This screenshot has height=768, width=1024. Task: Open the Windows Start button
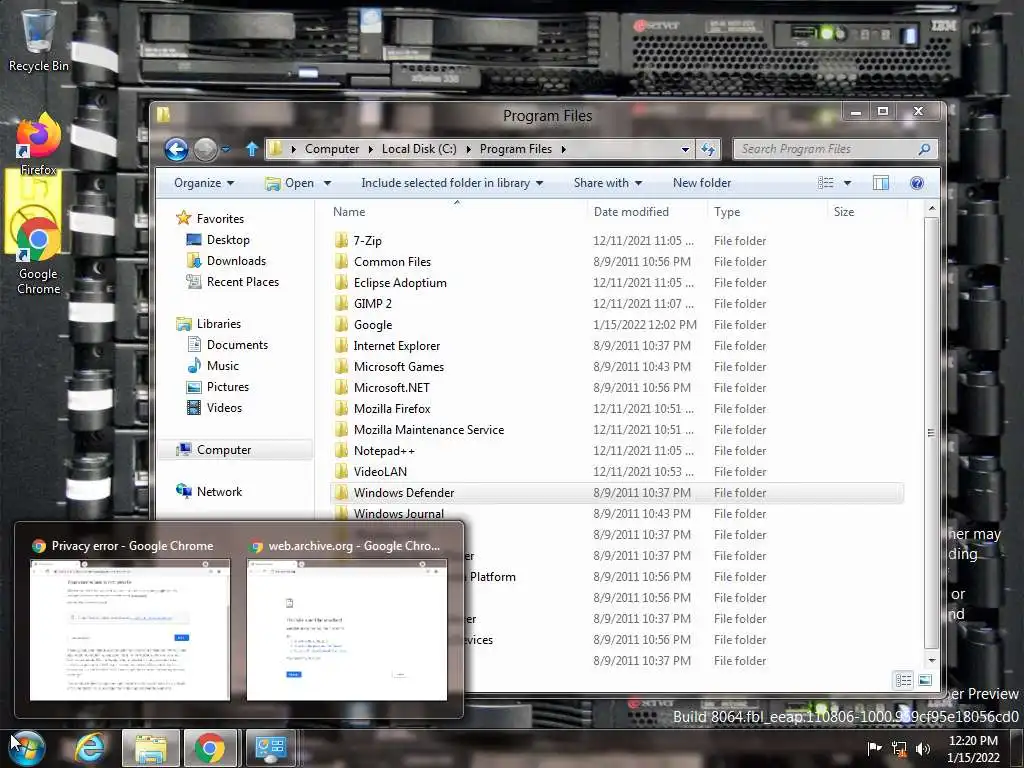[26, 748]
